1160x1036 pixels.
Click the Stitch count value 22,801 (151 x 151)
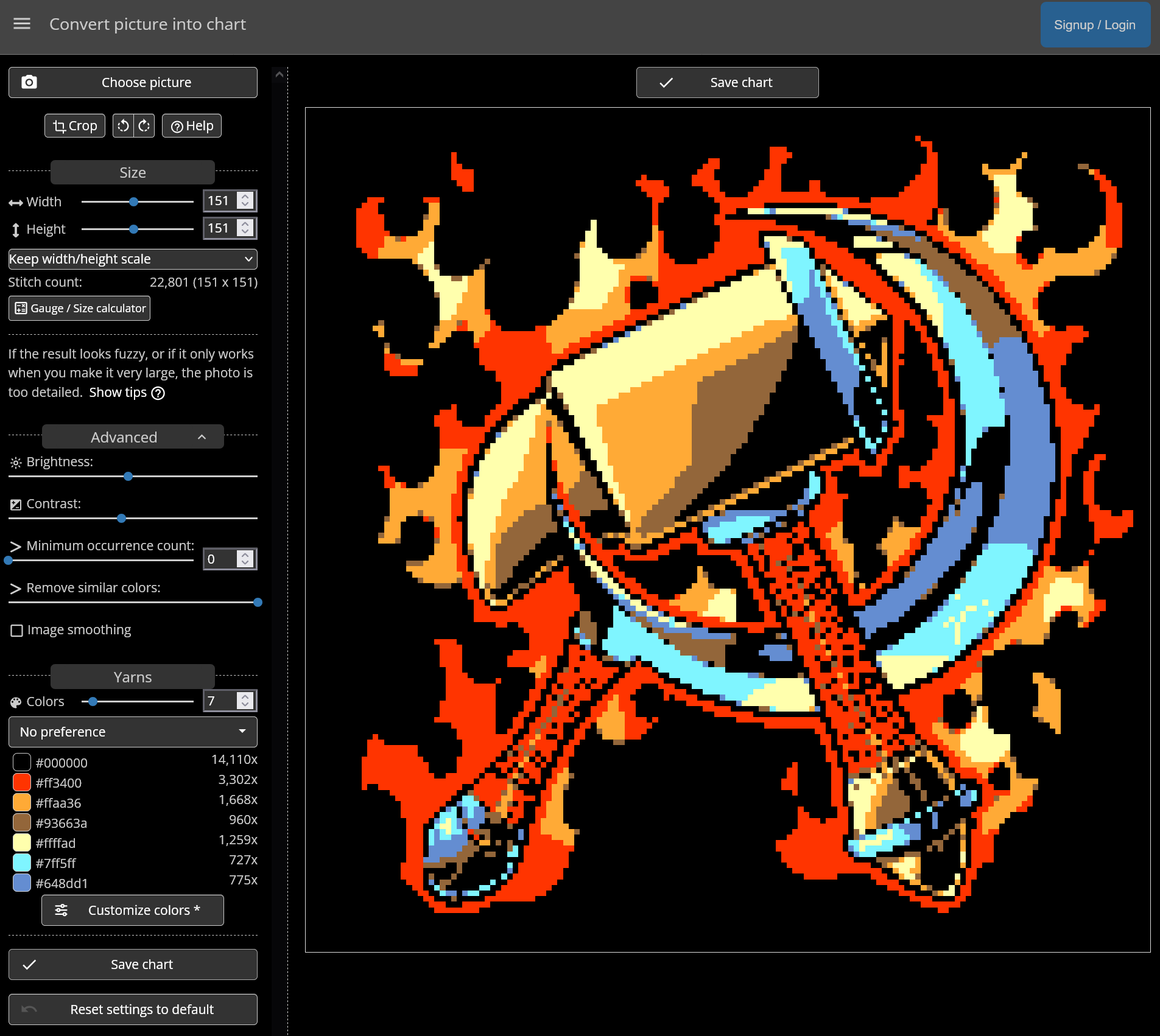pos(203,282)
